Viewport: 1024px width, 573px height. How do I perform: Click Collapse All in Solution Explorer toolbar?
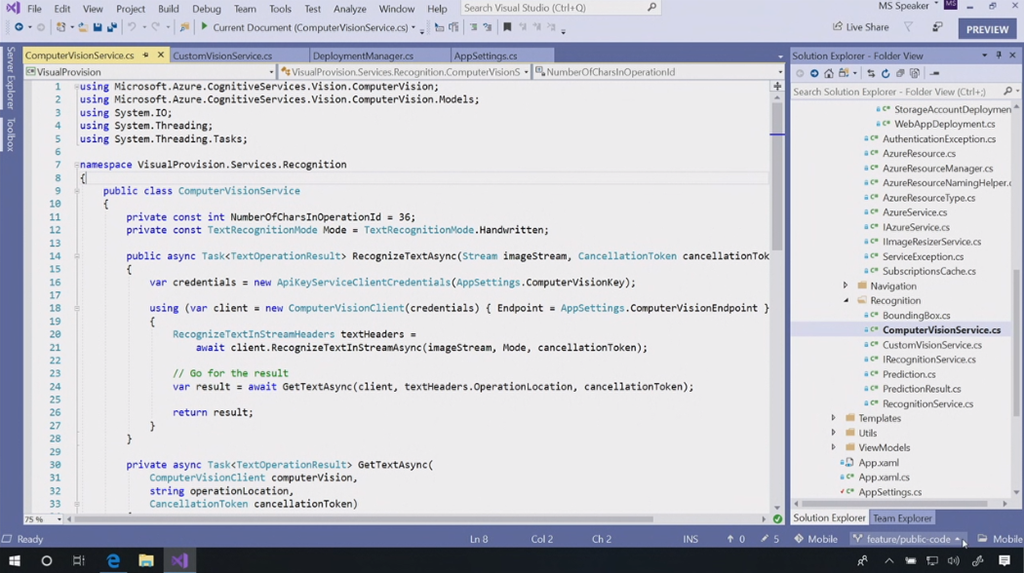click(x=900, y=73)
